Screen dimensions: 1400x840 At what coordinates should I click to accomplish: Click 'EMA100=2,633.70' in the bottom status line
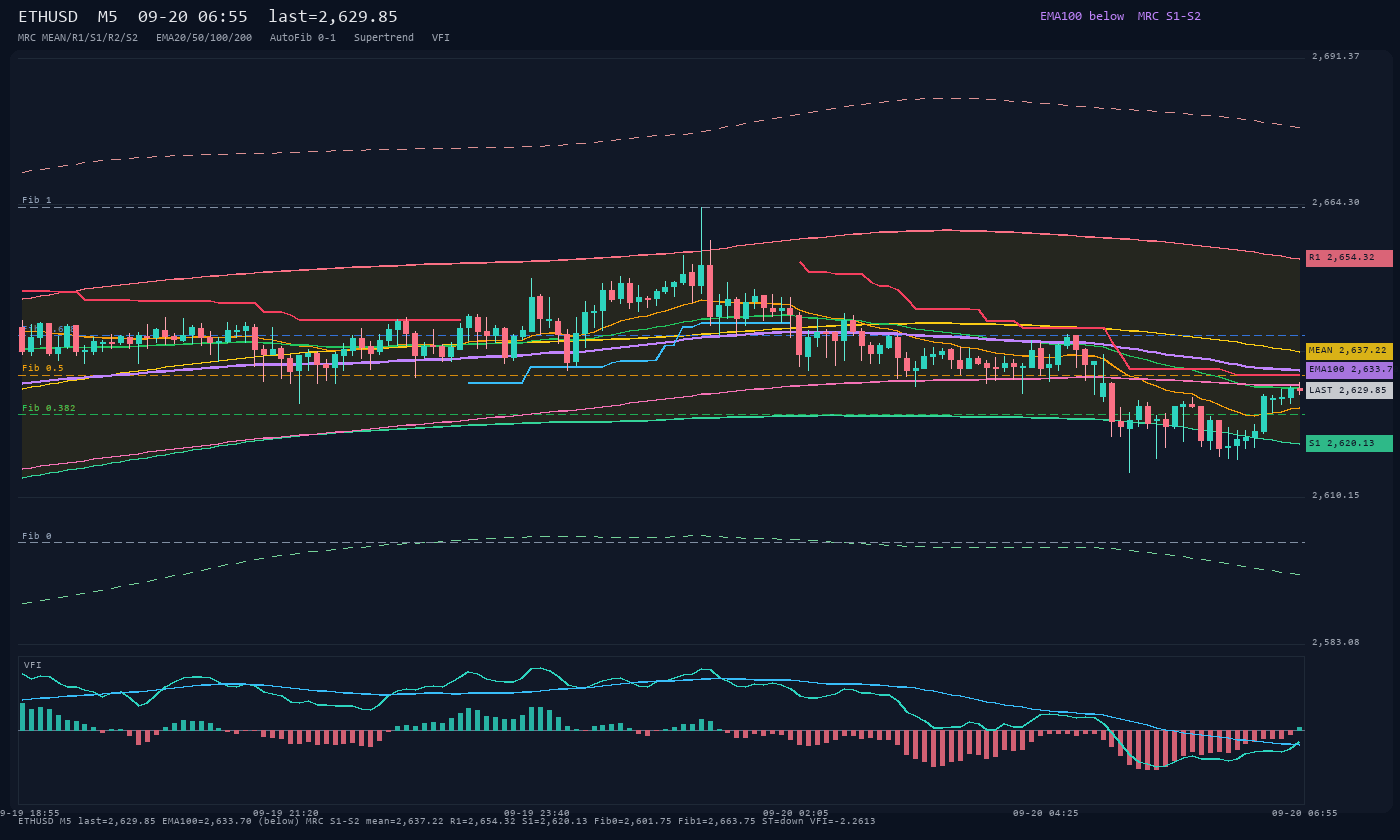208,821
